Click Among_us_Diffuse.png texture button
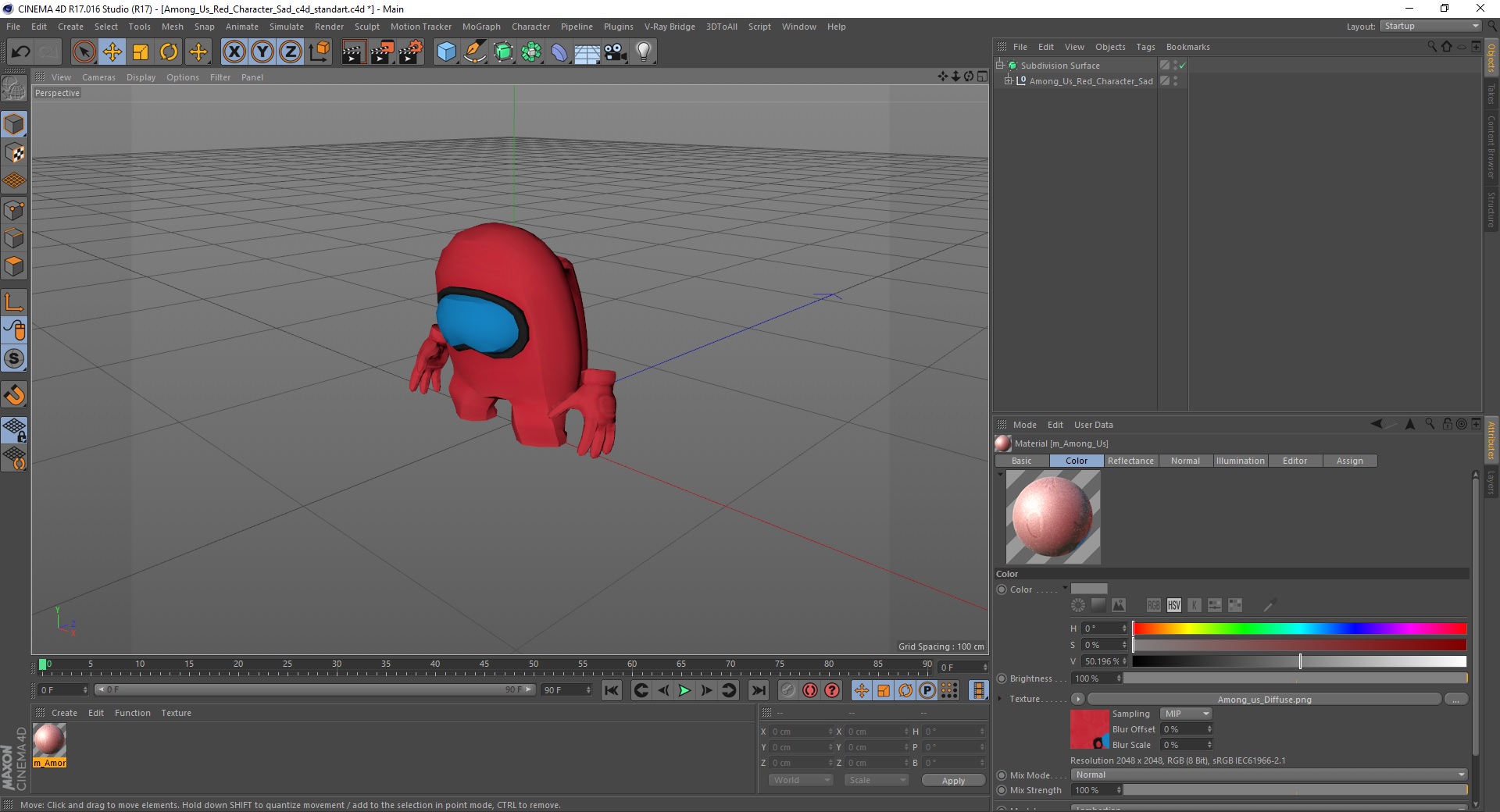 [1264, 699]
